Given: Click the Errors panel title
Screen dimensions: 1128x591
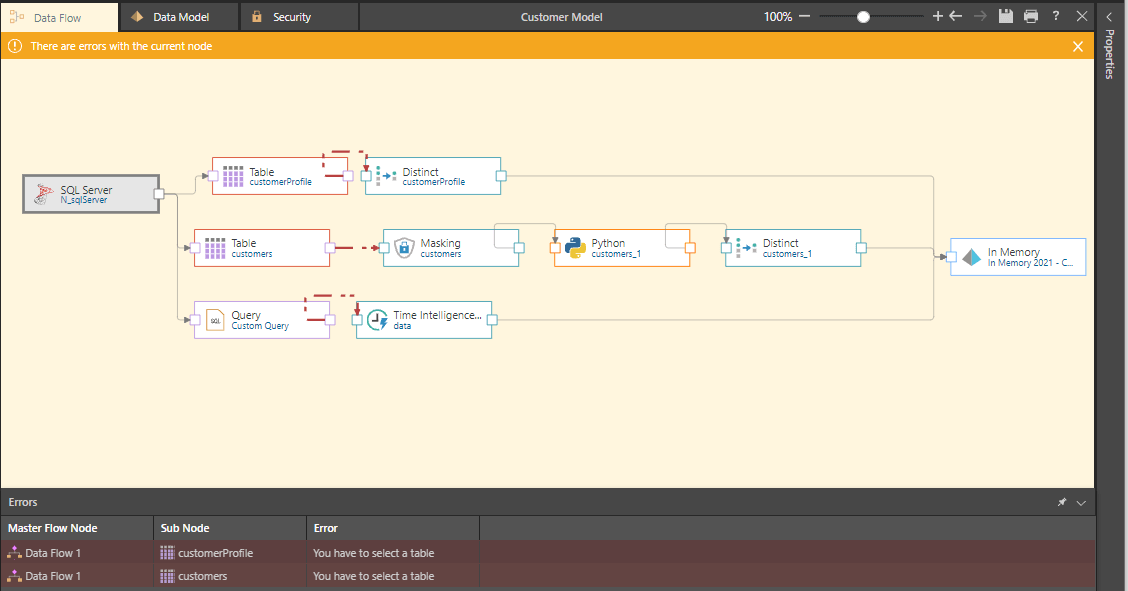Looking at the screenshot, I should pyautogui.click(x=23, y=502).
